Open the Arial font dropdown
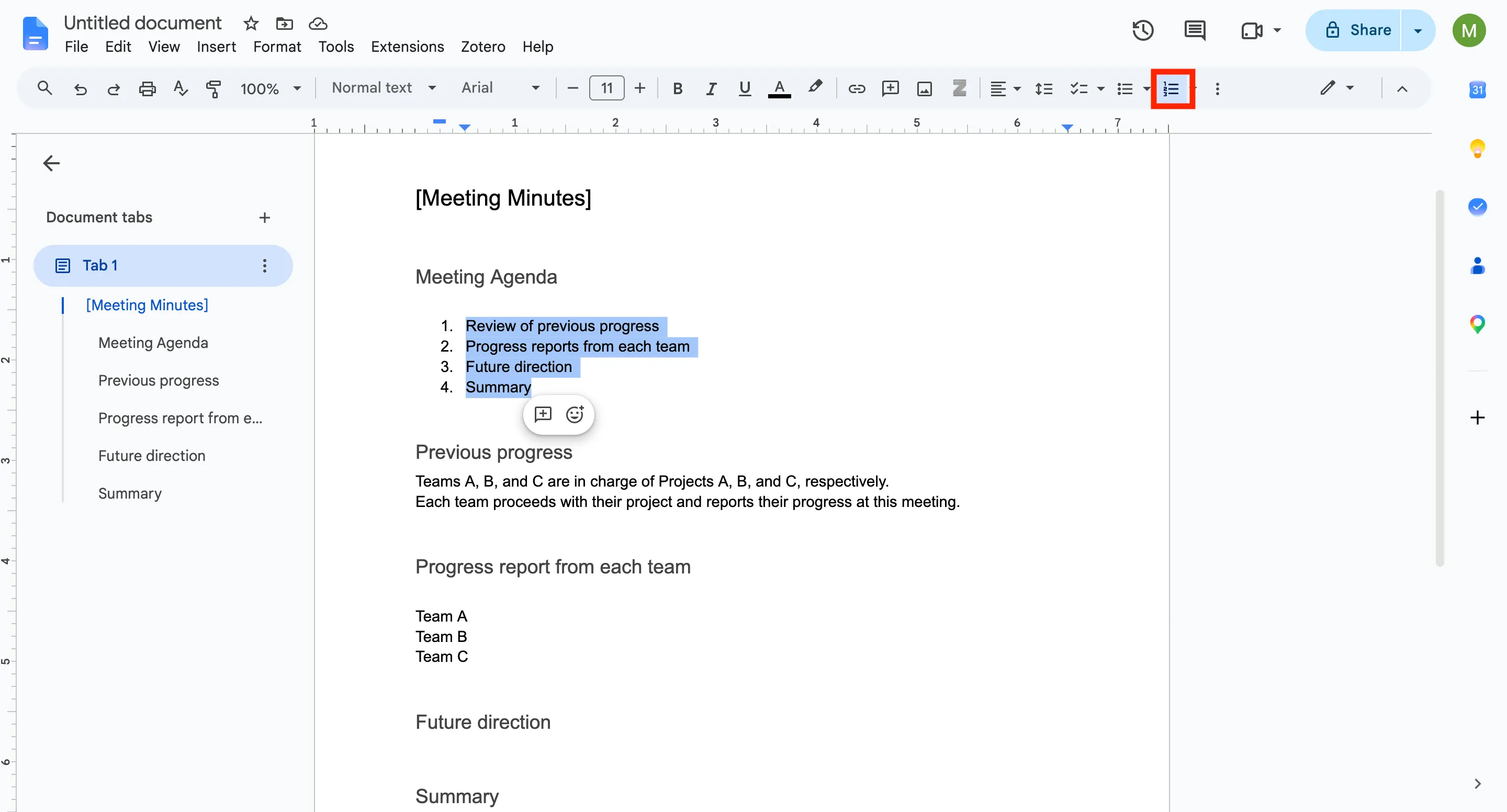The width and height of the screenshot is (1507, 812). (500, 88)
